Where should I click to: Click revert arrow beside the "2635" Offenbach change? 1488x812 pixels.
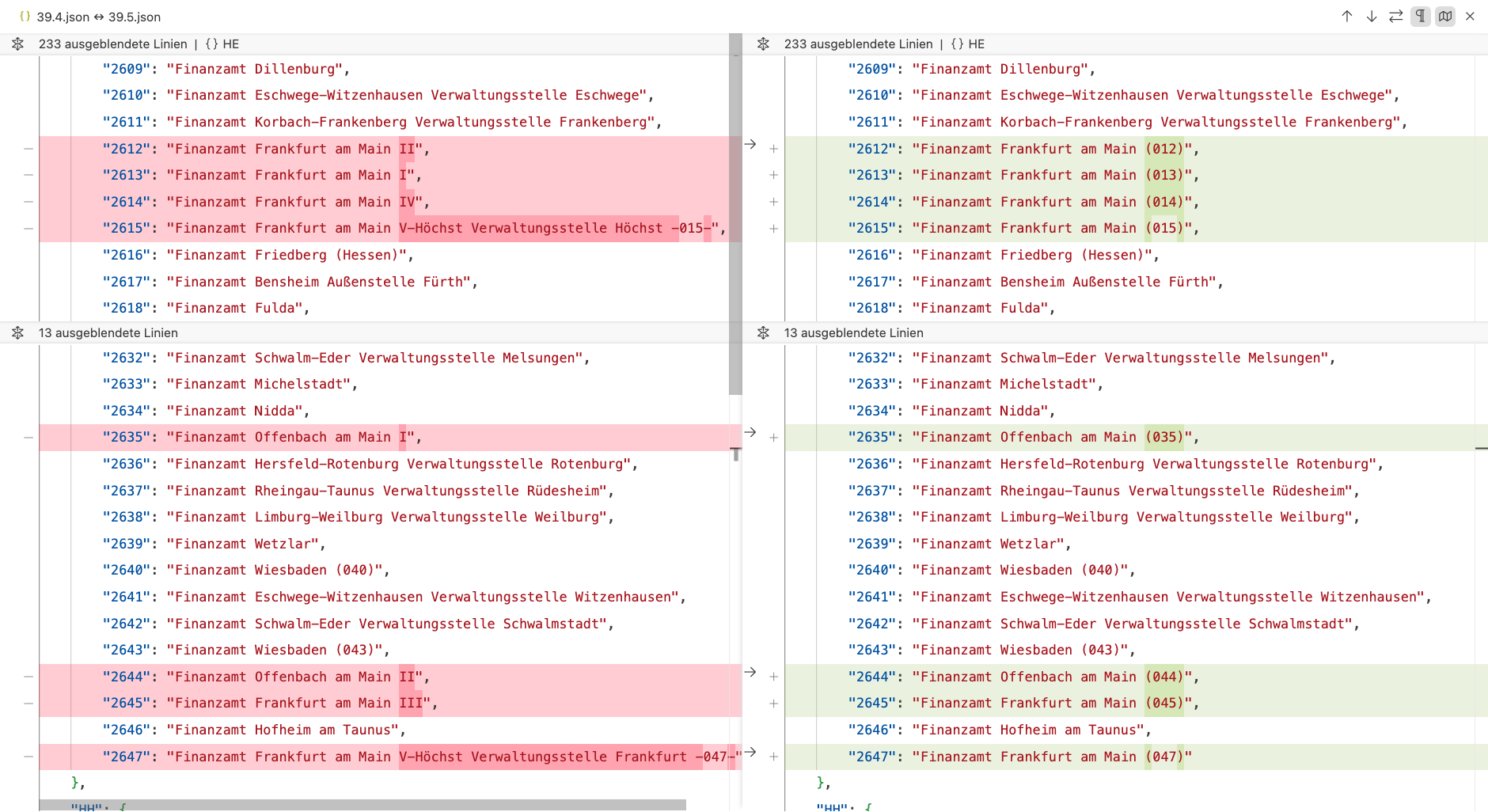click(x=750, y=433)
